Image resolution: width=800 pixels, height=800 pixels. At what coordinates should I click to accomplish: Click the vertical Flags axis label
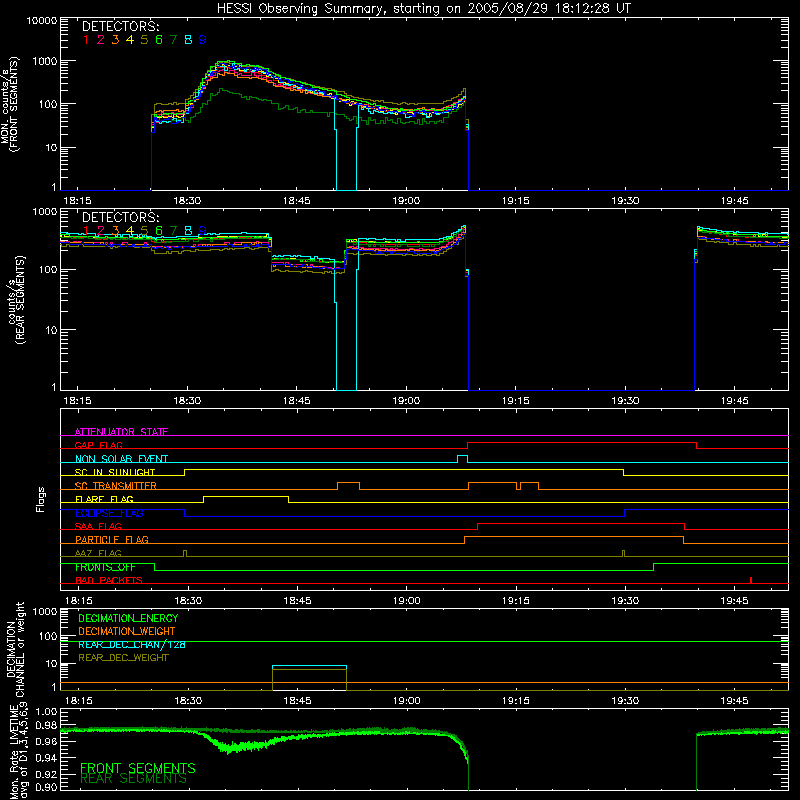click(40, 499)
